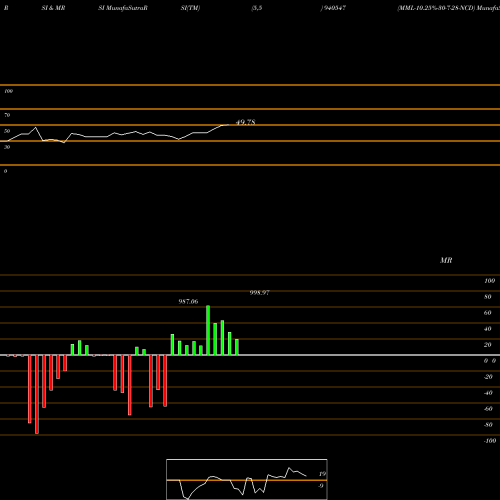Click the MR panel title

(x=446, y=260)
